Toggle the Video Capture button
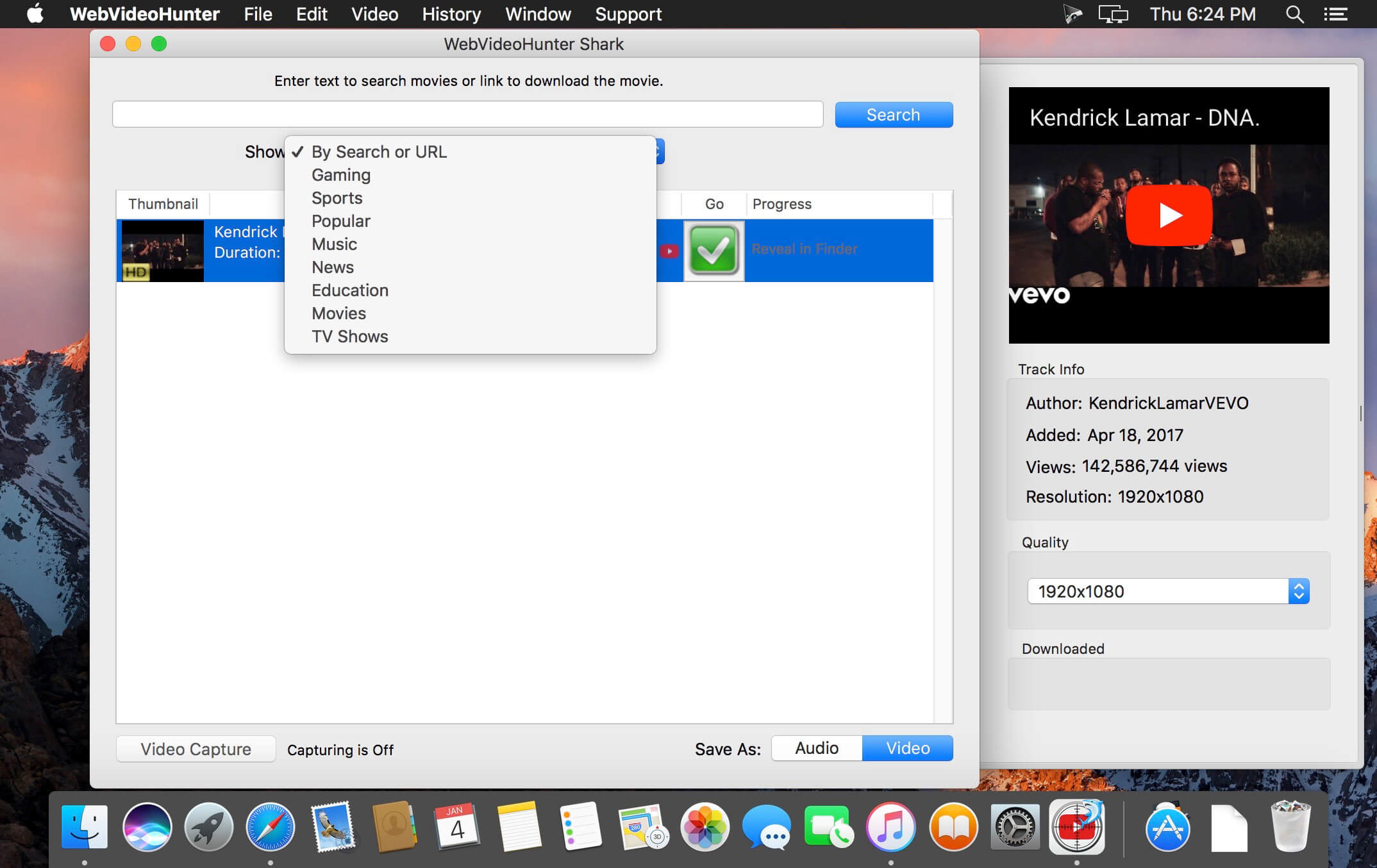Screen dimensions: 1377x868 coord(196,749)
